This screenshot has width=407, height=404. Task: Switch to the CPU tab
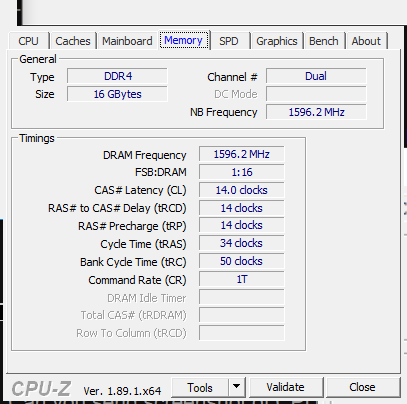[29, 41]
